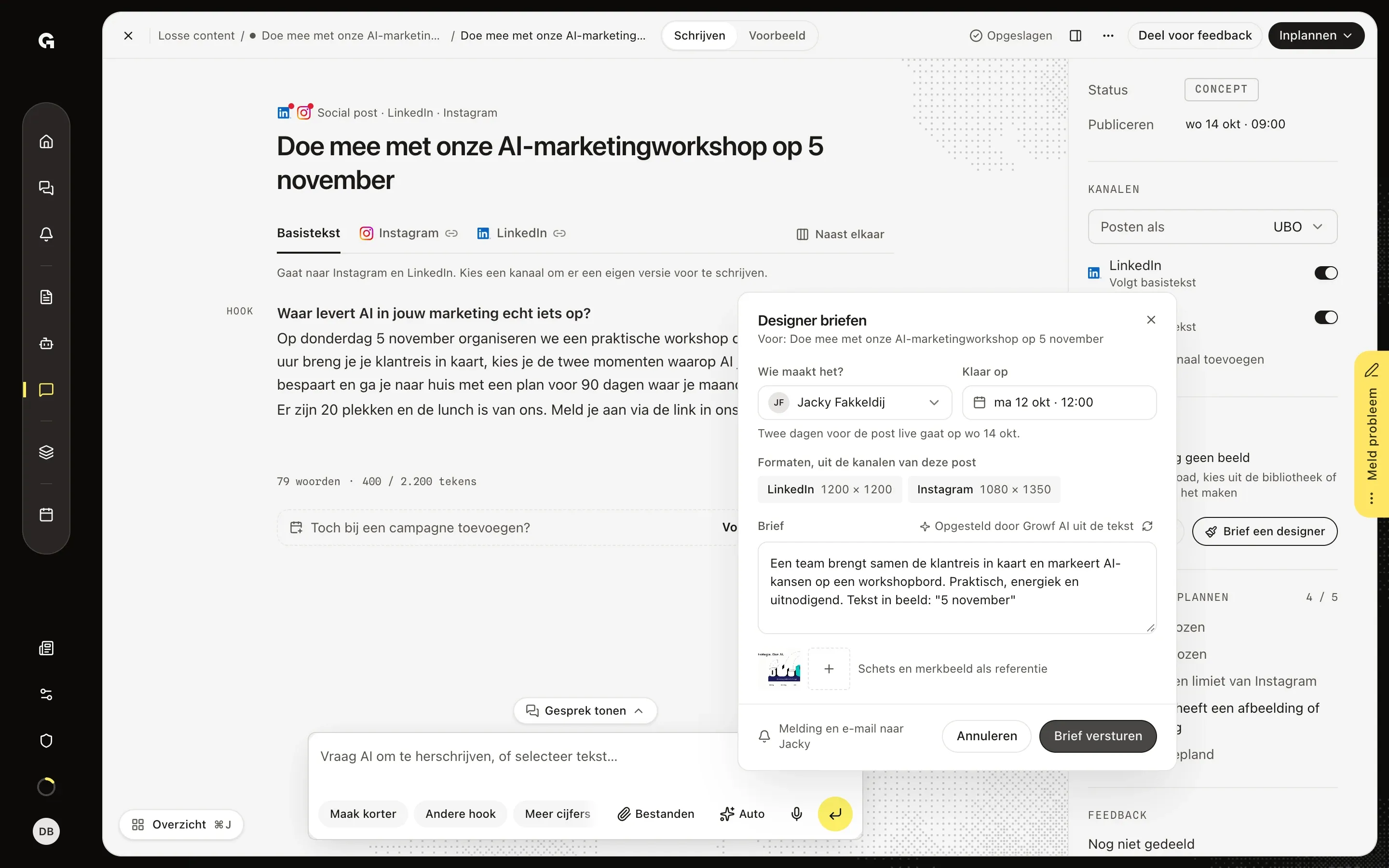Open the Klaar op date picker

click(x=1059, y=403)
